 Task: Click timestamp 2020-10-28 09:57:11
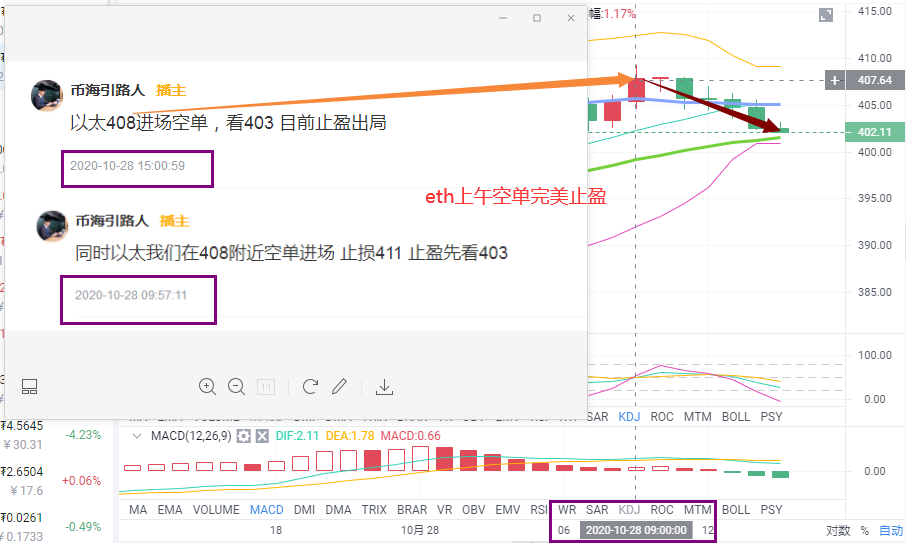(x=131, y=295)
